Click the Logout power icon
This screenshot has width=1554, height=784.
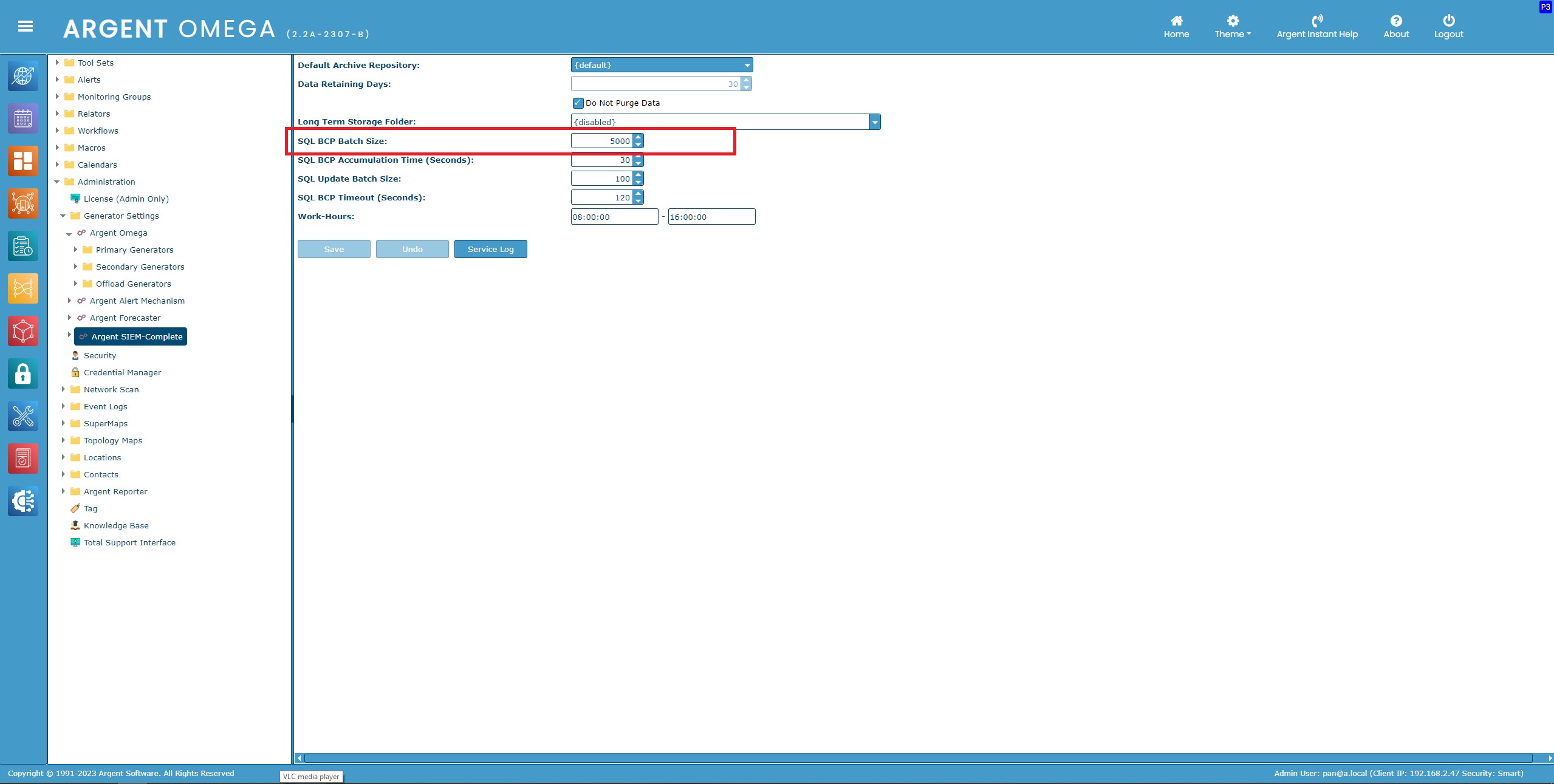[x=1448, y=21]
